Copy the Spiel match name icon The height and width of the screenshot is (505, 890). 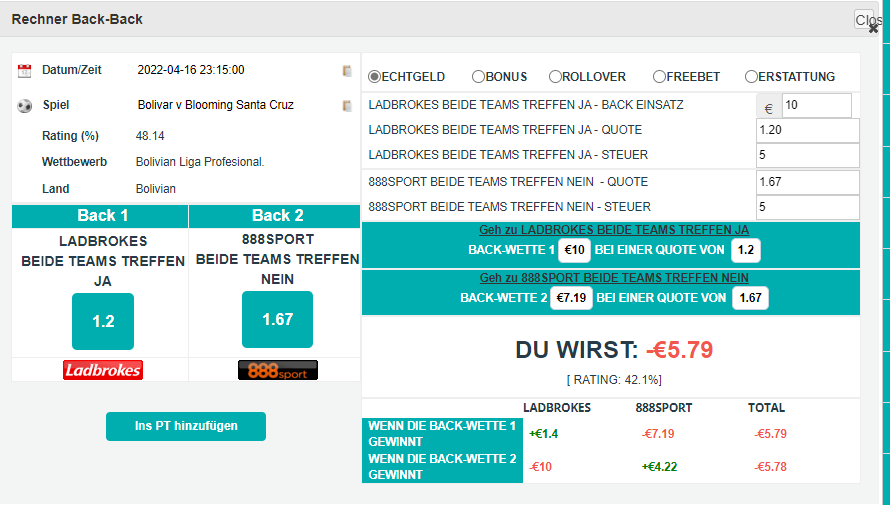(x=347, y=106)
